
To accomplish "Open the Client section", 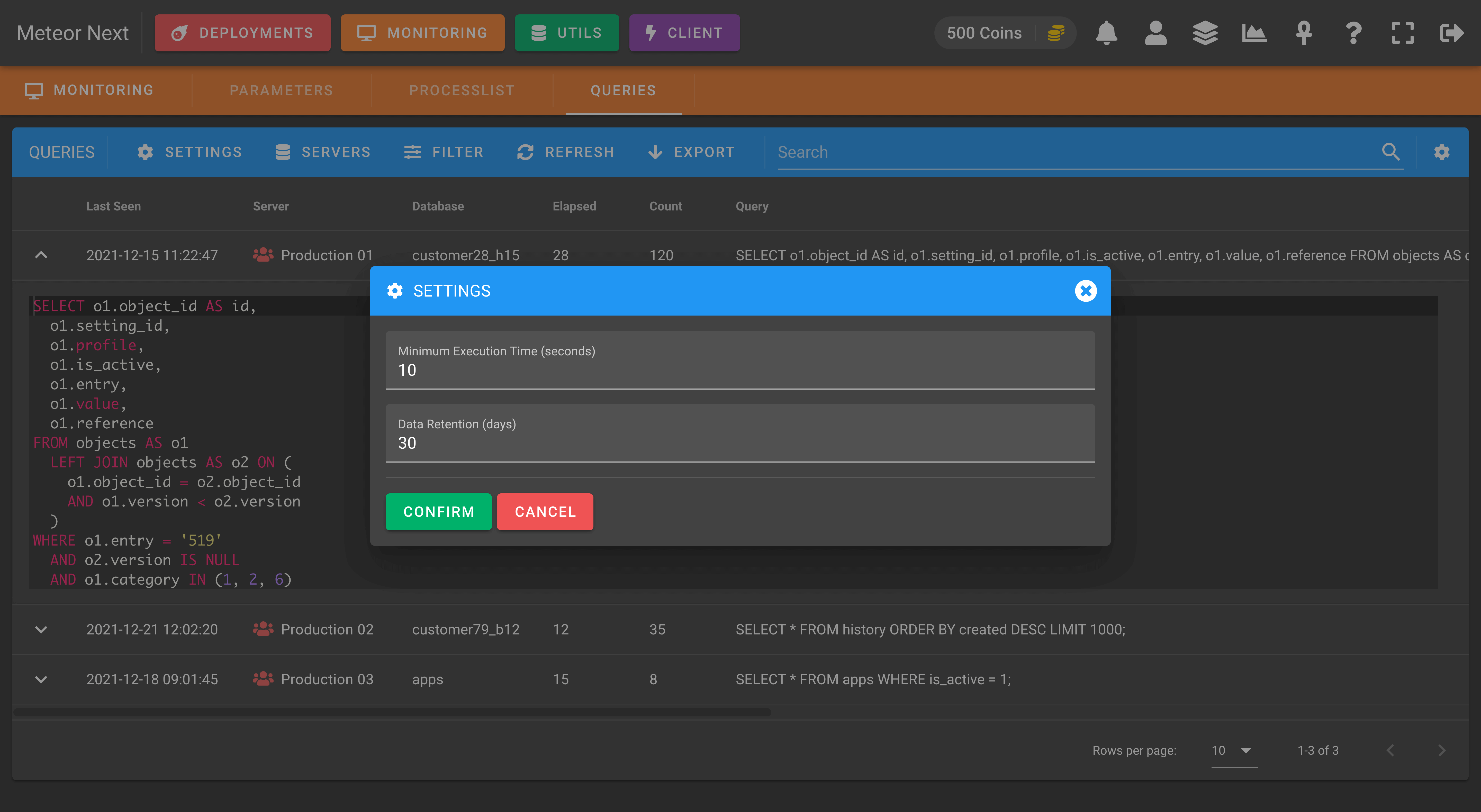I will point(684,33).
